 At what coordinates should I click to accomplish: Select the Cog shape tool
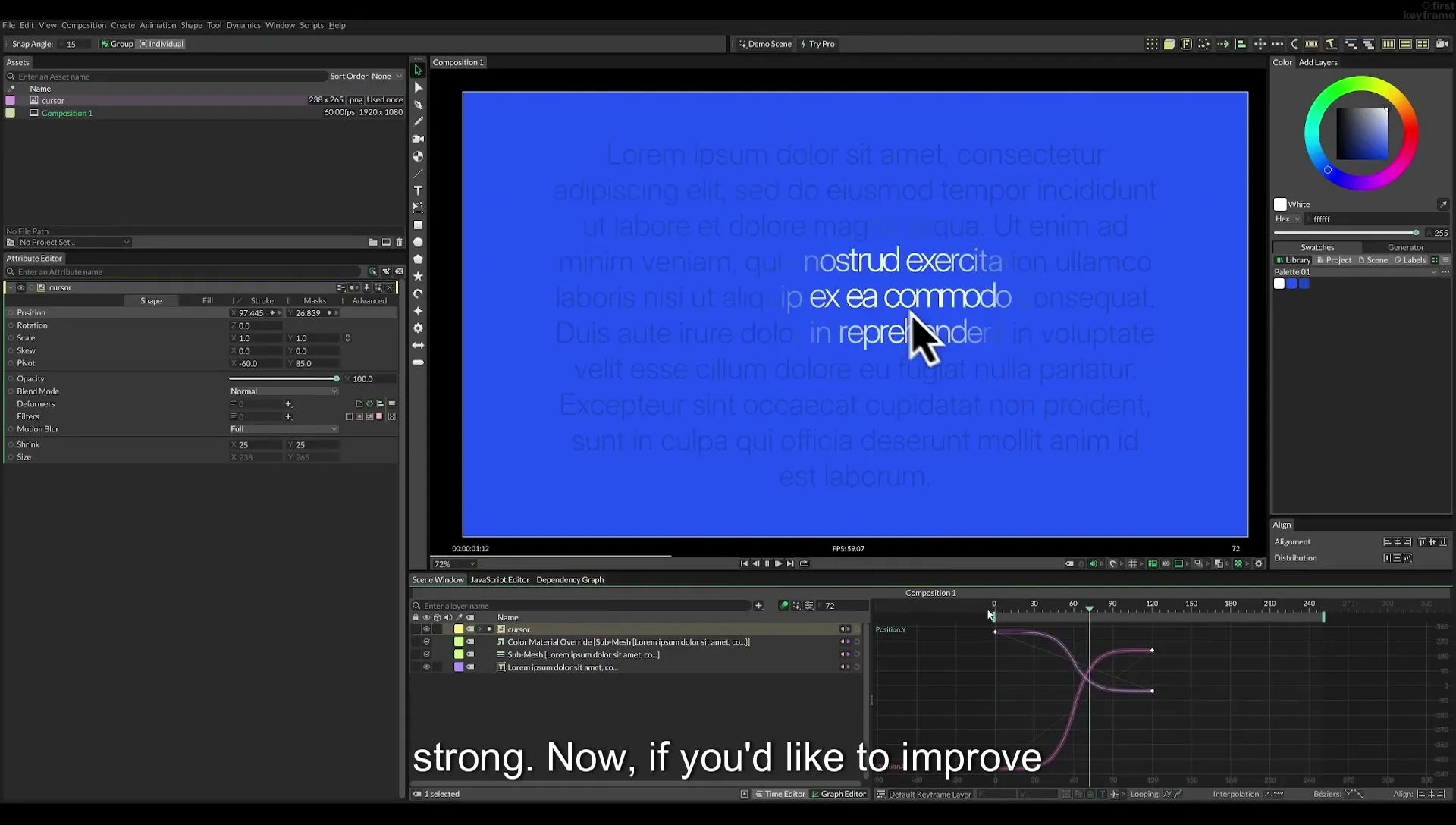pyautogui.click(x=418, y=328)
